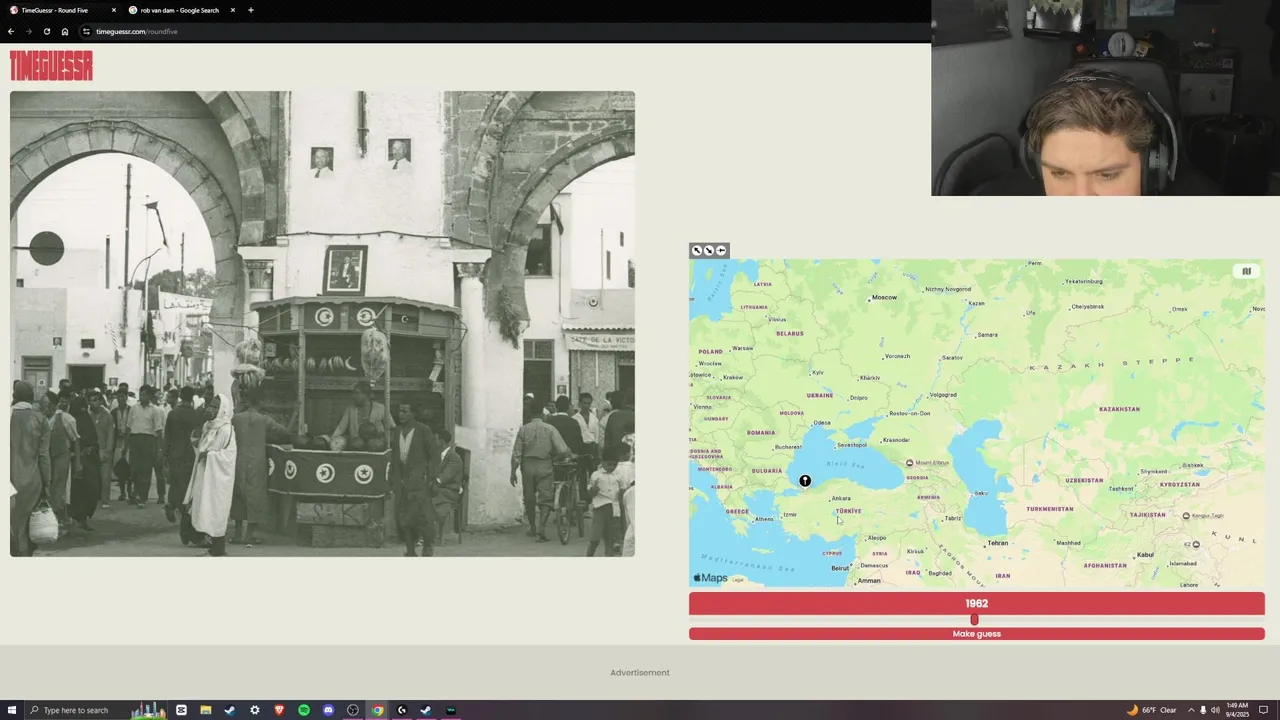Viewport: 1280px width, 720px height.
Task: Click the Legal link on the map
Action: (x=738, y=579)
